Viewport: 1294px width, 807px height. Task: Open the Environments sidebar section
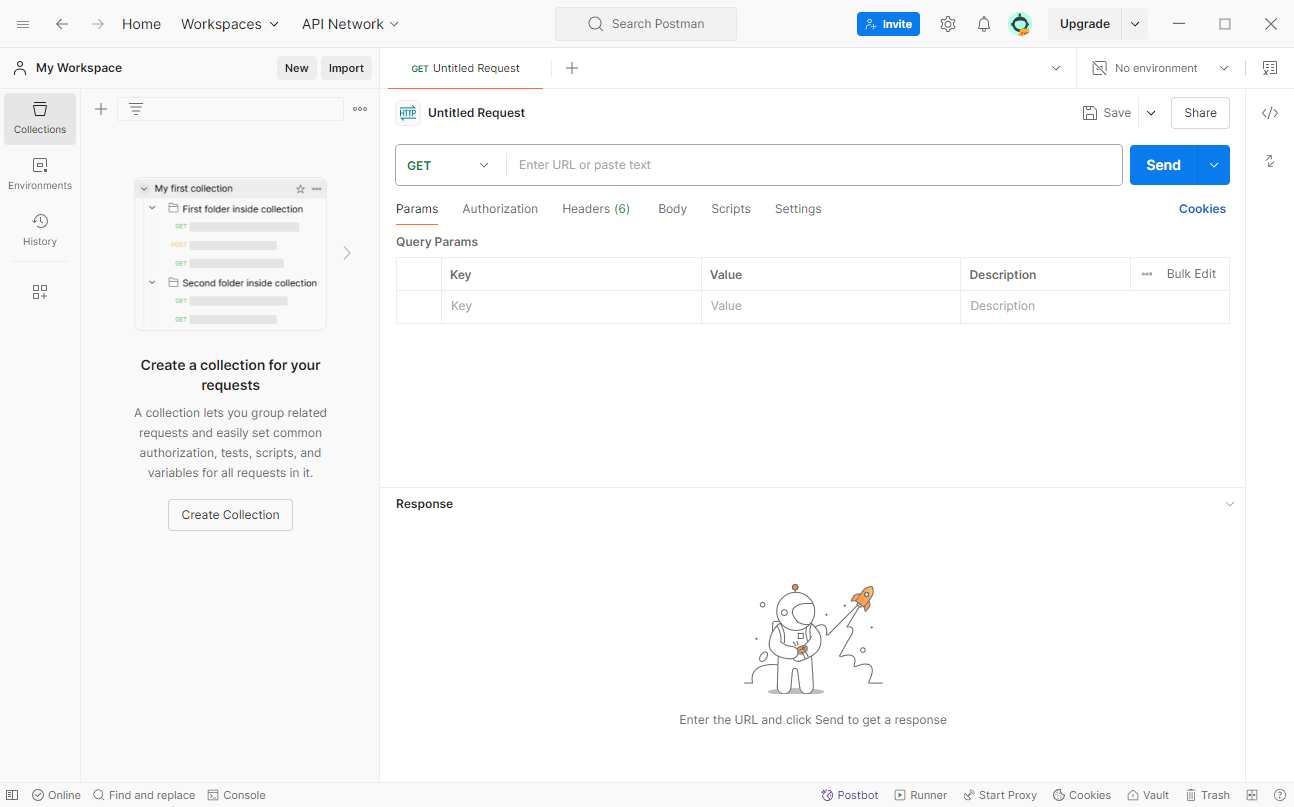click(40, 174)
